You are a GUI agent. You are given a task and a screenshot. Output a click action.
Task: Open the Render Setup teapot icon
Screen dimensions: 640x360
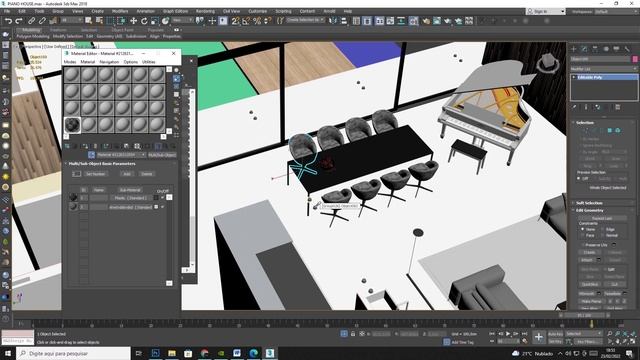tap(426, 20)
